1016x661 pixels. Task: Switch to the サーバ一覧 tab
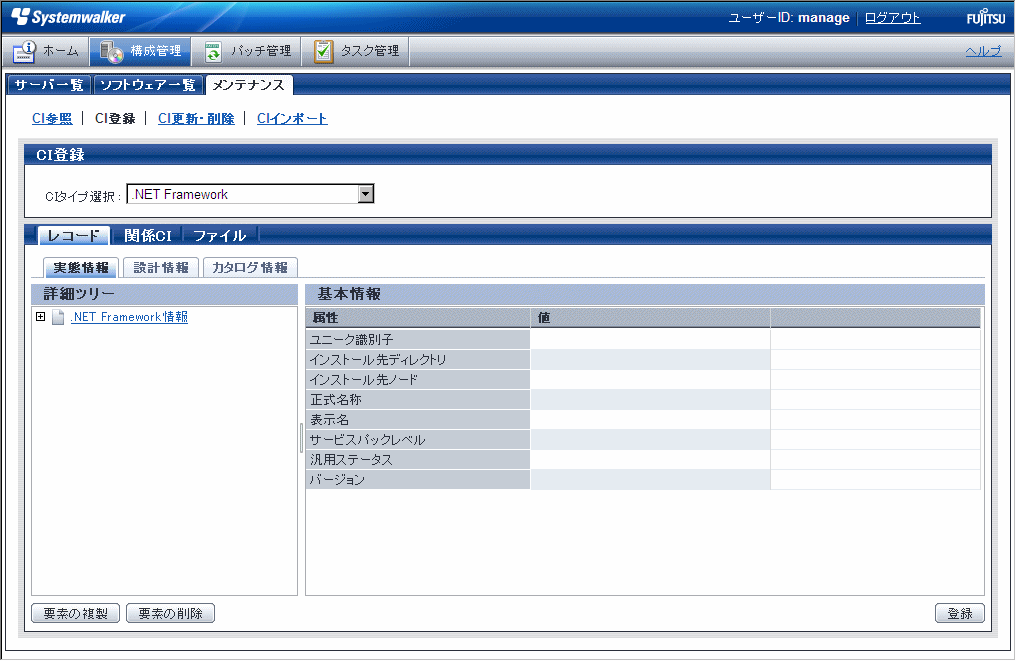point(49,85)
